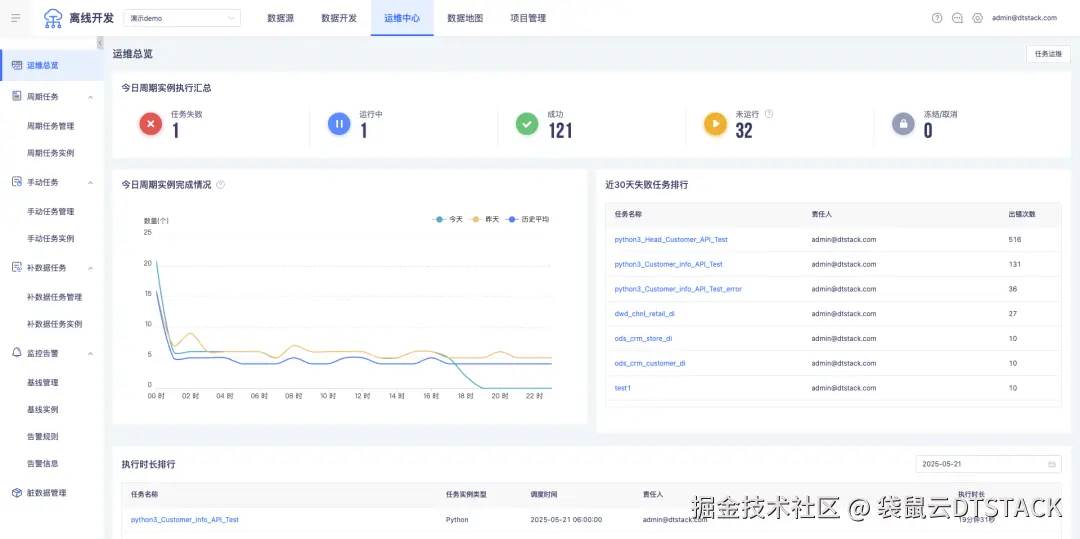1080x539 pixels.
Task: Open python3_Head_Customer_API_Test failed task link
Action: [x=671, y=240]
